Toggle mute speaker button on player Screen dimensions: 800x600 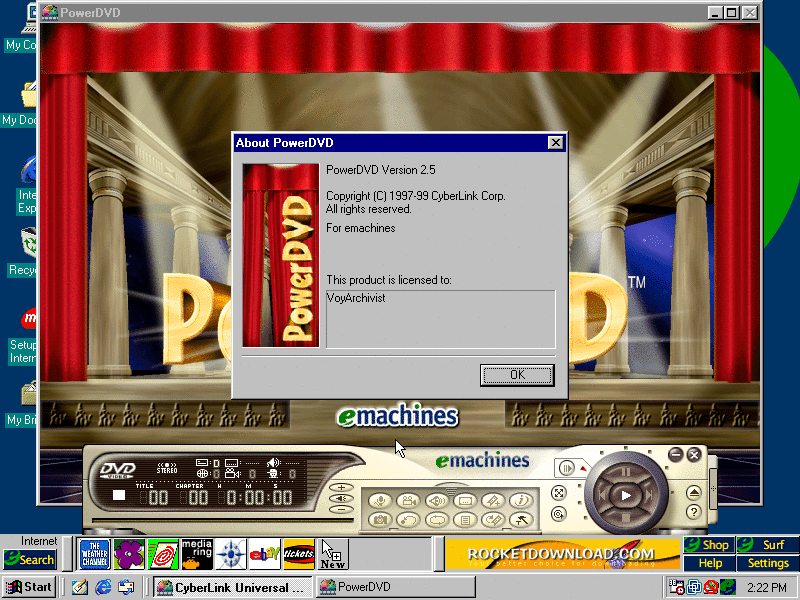[342, 498]
